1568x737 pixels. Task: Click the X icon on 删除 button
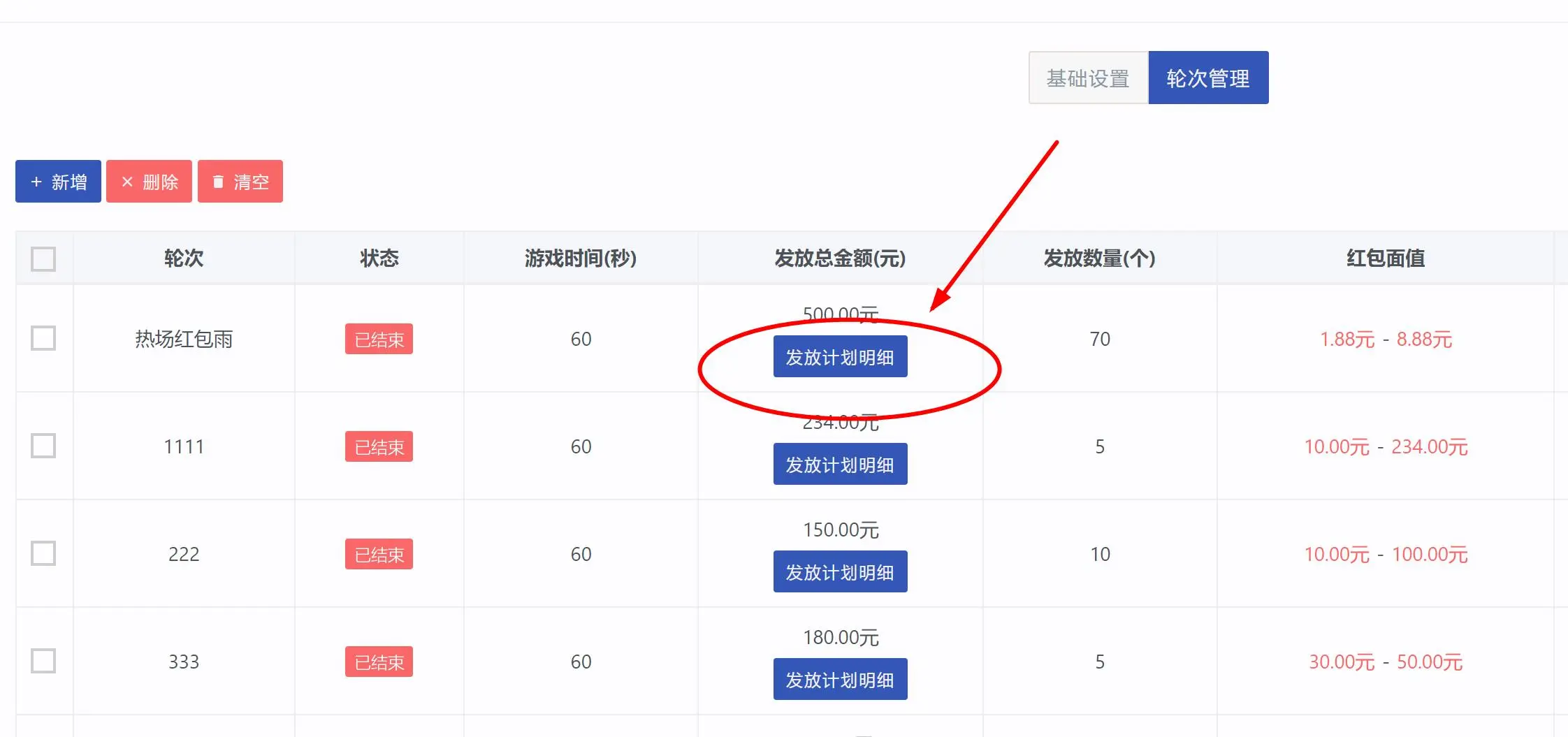[127, 182]
